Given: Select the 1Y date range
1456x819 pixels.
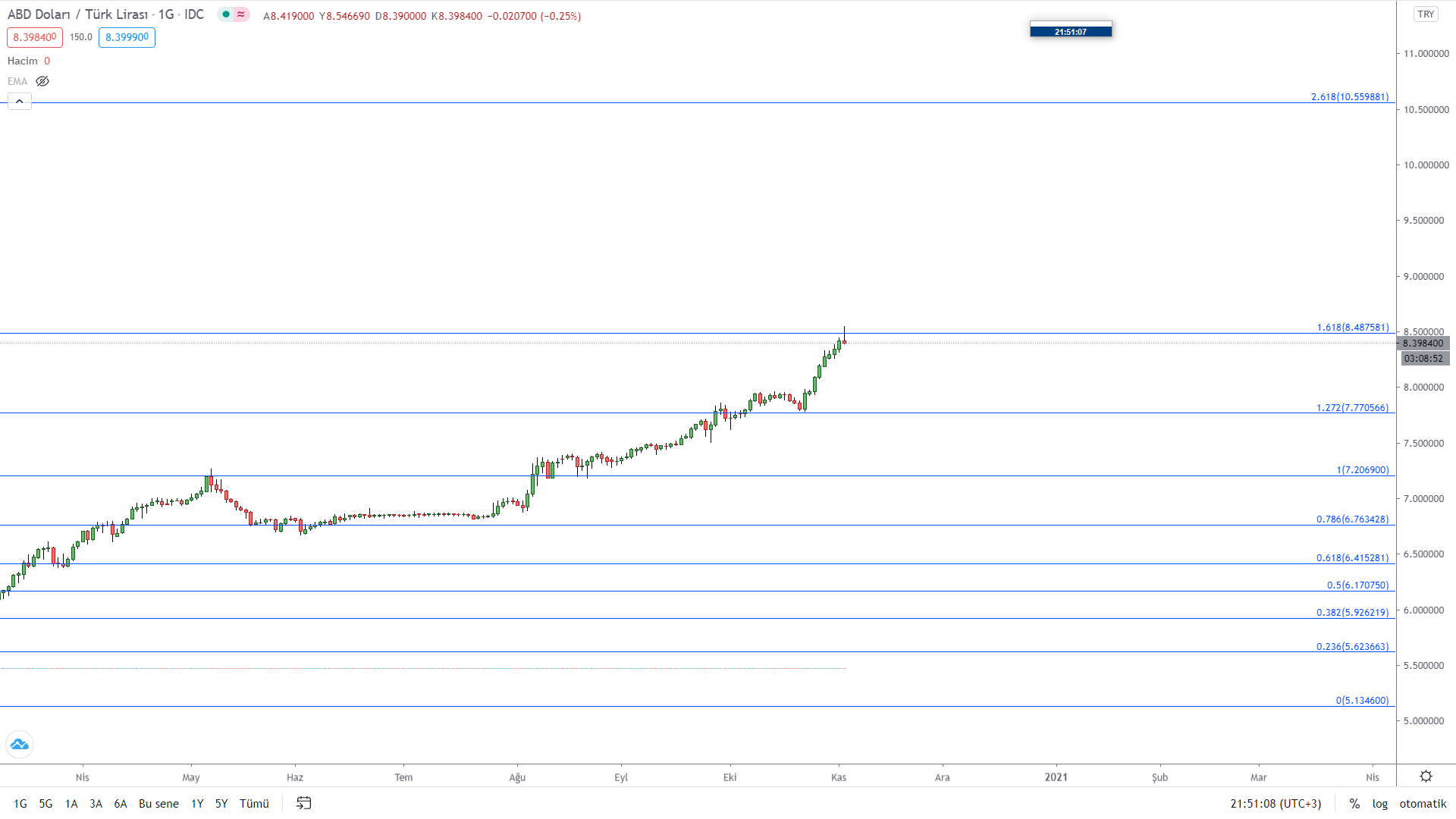Looking at the screenshot, I should (x=197, y=804).
